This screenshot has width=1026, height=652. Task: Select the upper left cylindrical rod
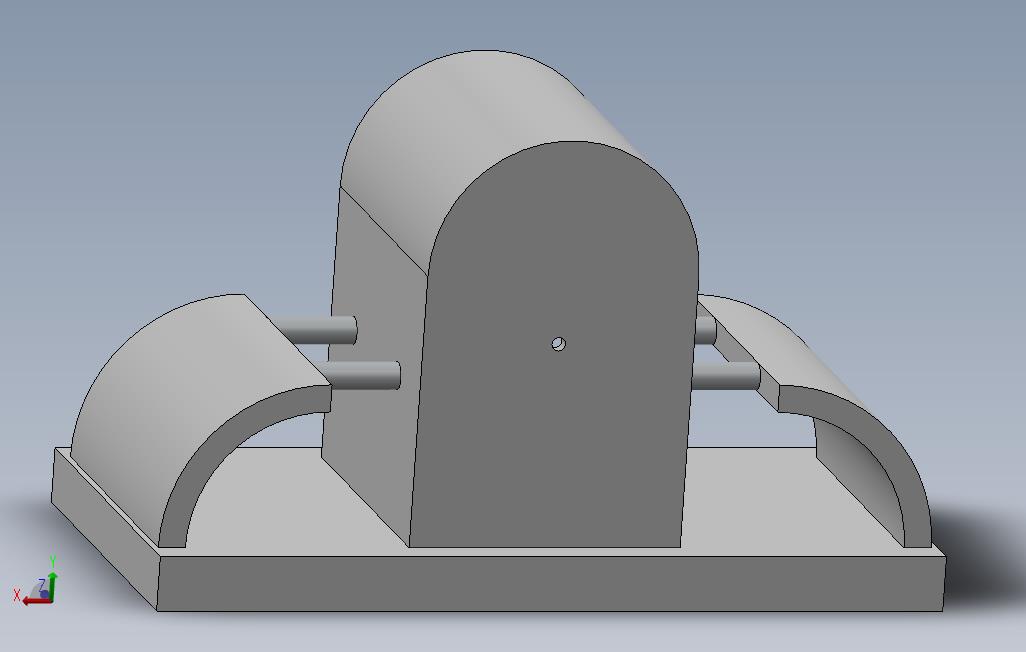tap(315, 330)
